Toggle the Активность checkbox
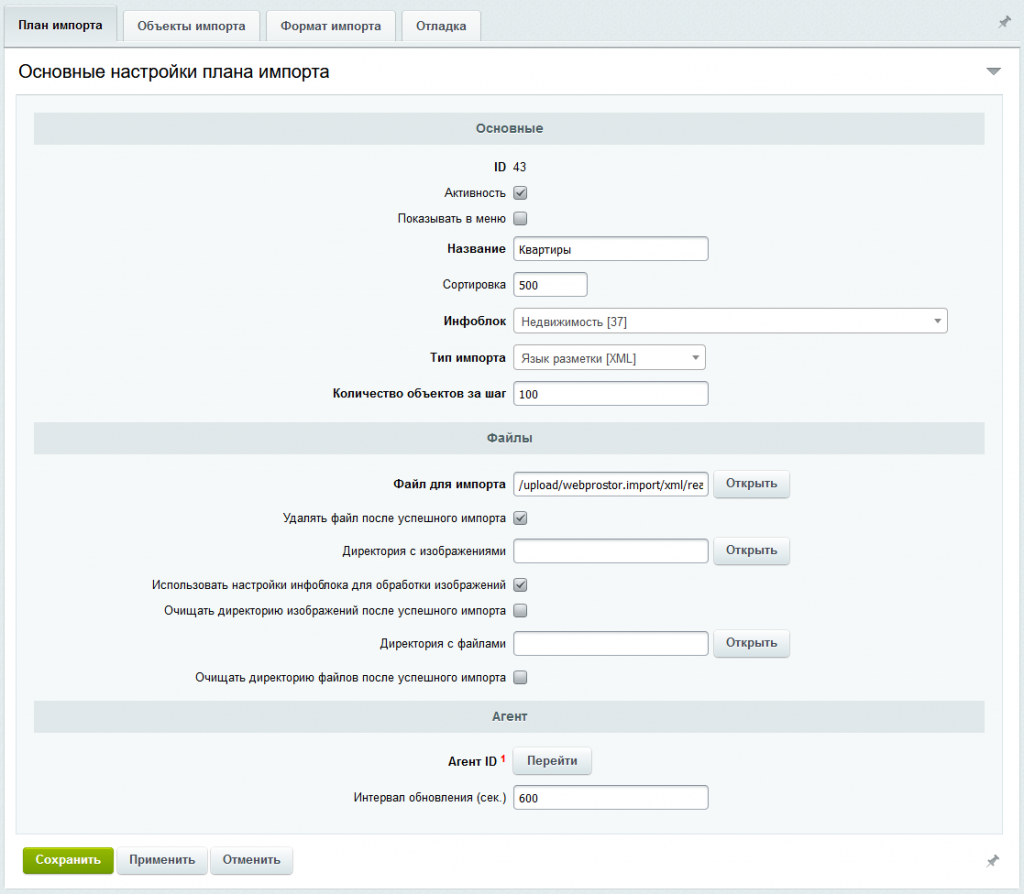Screen dimensions: 1024x894 (520, 193)
